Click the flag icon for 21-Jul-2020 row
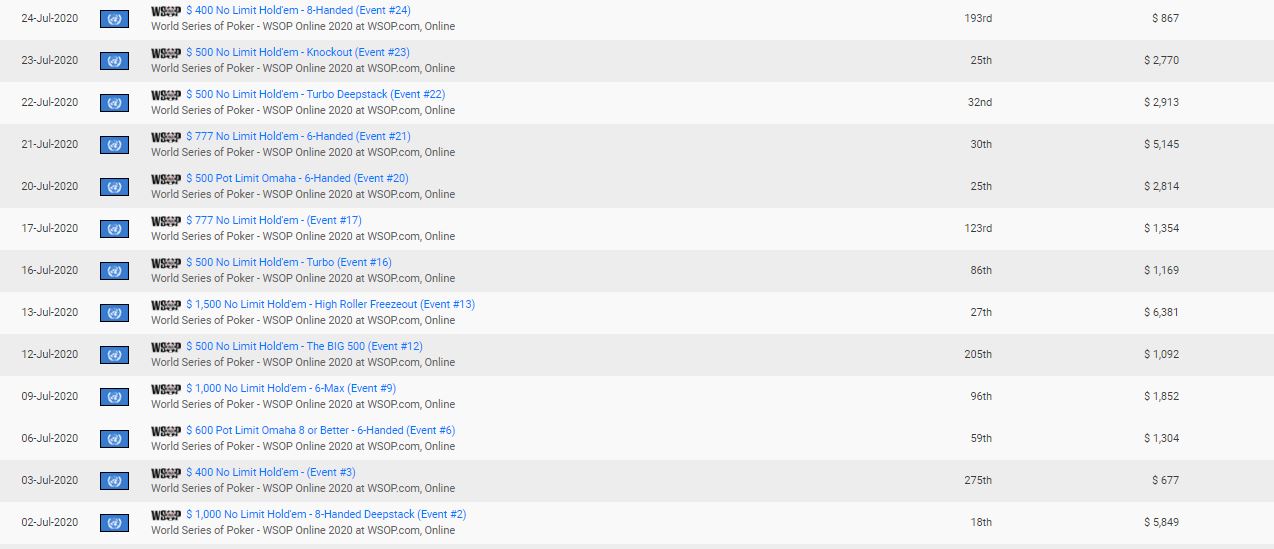 114,145
